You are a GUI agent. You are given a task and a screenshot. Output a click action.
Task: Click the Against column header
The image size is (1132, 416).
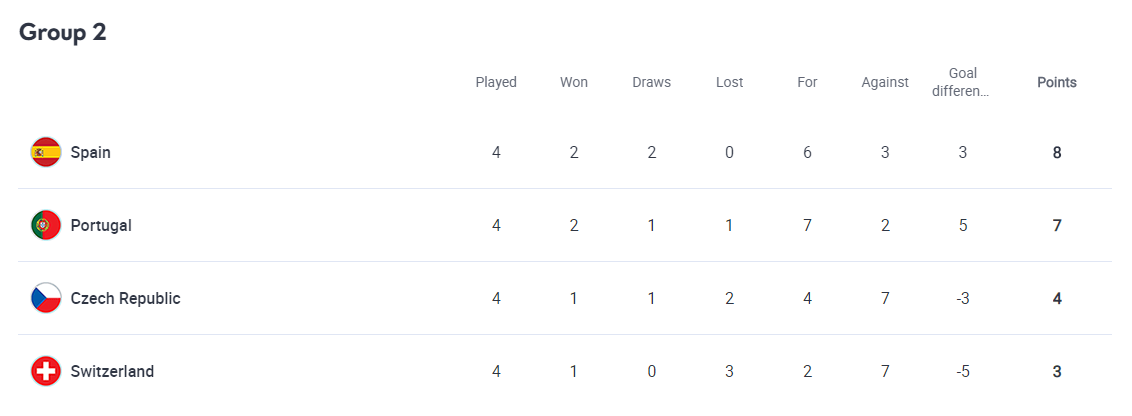coord(885,82)
